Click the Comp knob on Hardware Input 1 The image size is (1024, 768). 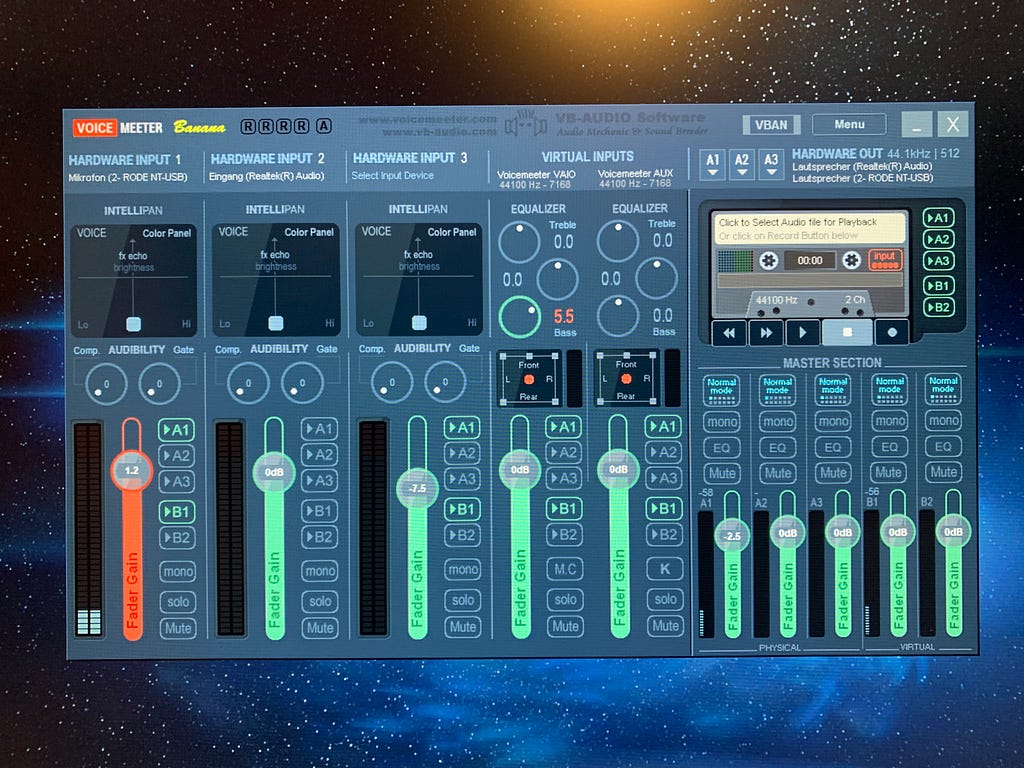tap(106, 384)
